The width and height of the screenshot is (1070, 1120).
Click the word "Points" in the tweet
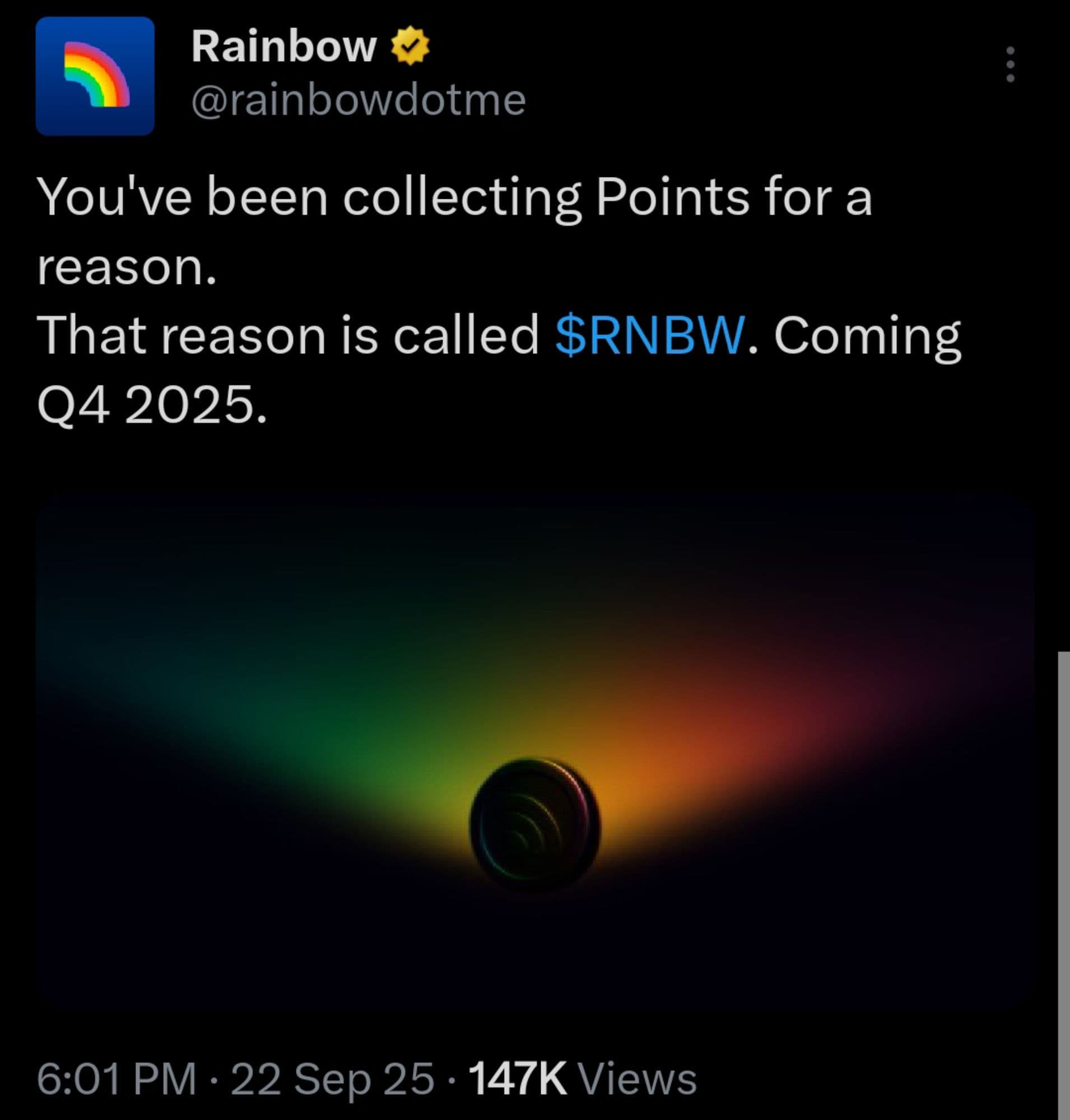click(672, 197)
